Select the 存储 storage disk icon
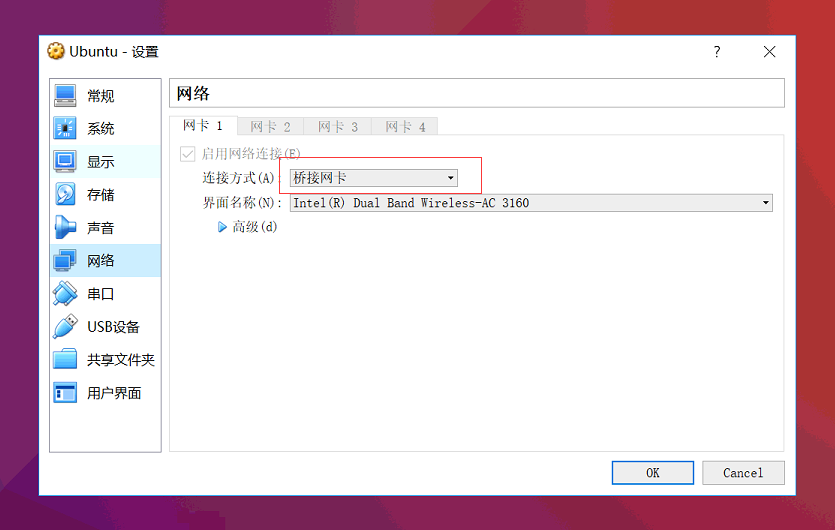The height and width of the screenshot is (530, 835). coord(65,194)
